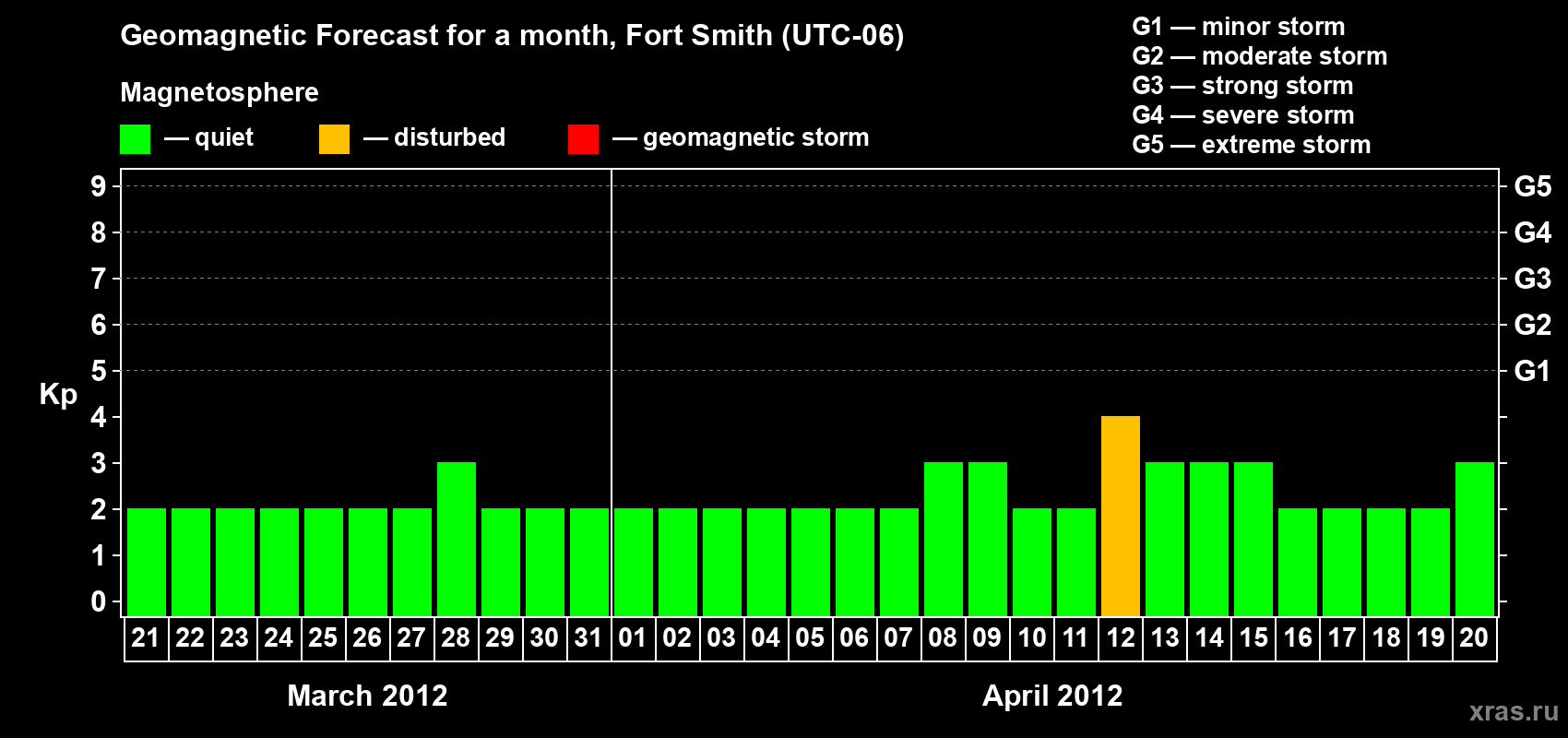Click the Magnetosphere heading
Viewport: 1568px width, 738px height.
tap(220, 93)
